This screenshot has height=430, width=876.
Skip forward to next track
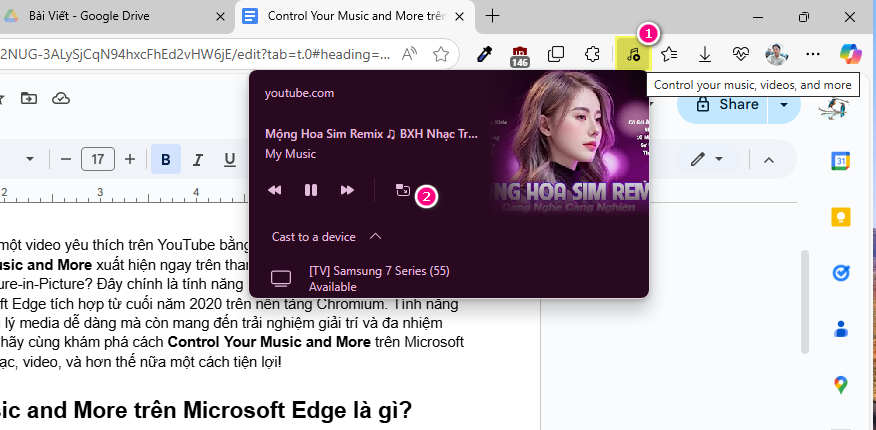(347, 190)
